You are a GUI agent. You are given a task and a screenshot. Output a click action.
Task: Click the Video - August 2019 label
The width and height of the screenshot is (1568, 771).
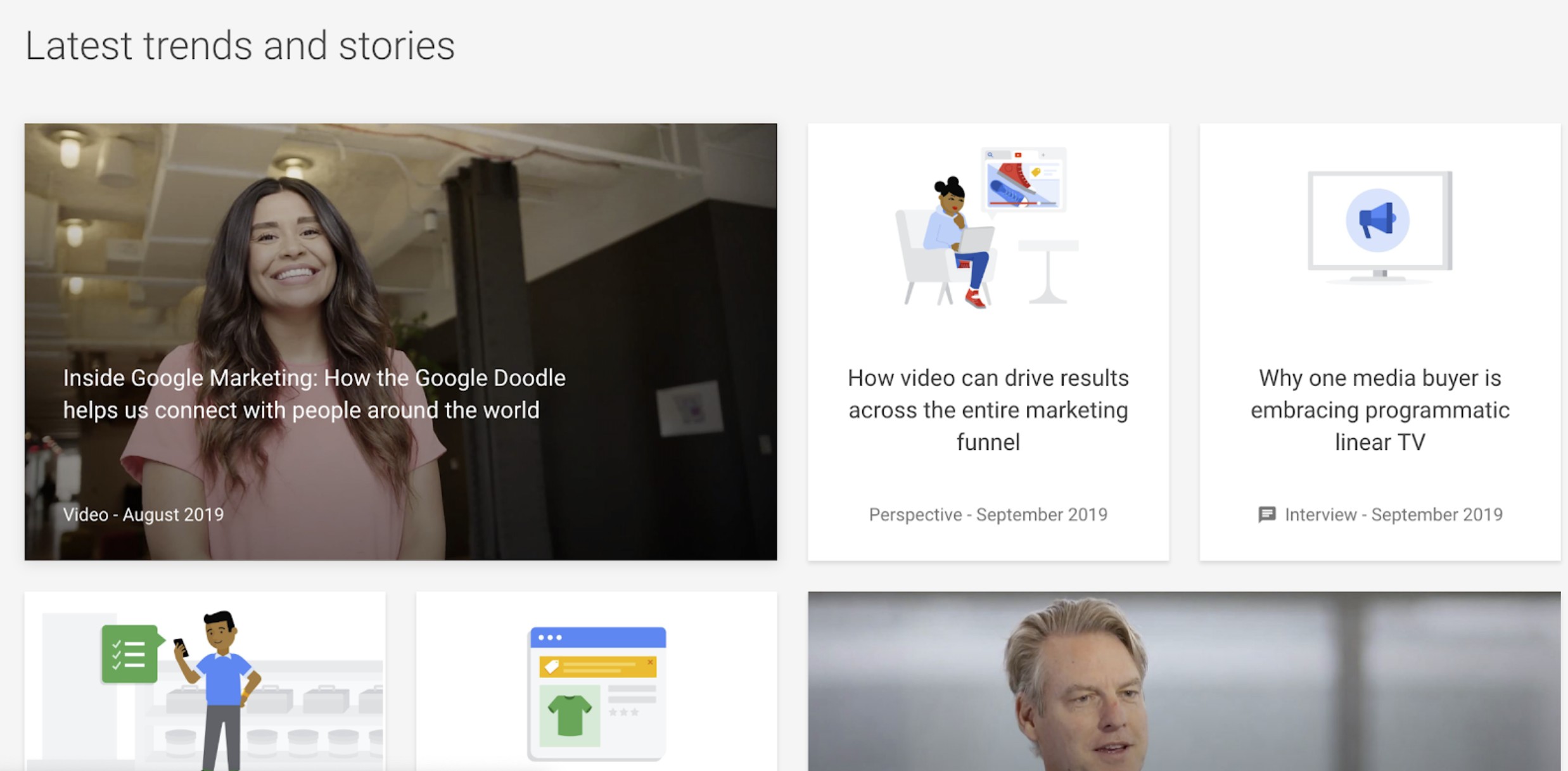[x=143, y=514]
